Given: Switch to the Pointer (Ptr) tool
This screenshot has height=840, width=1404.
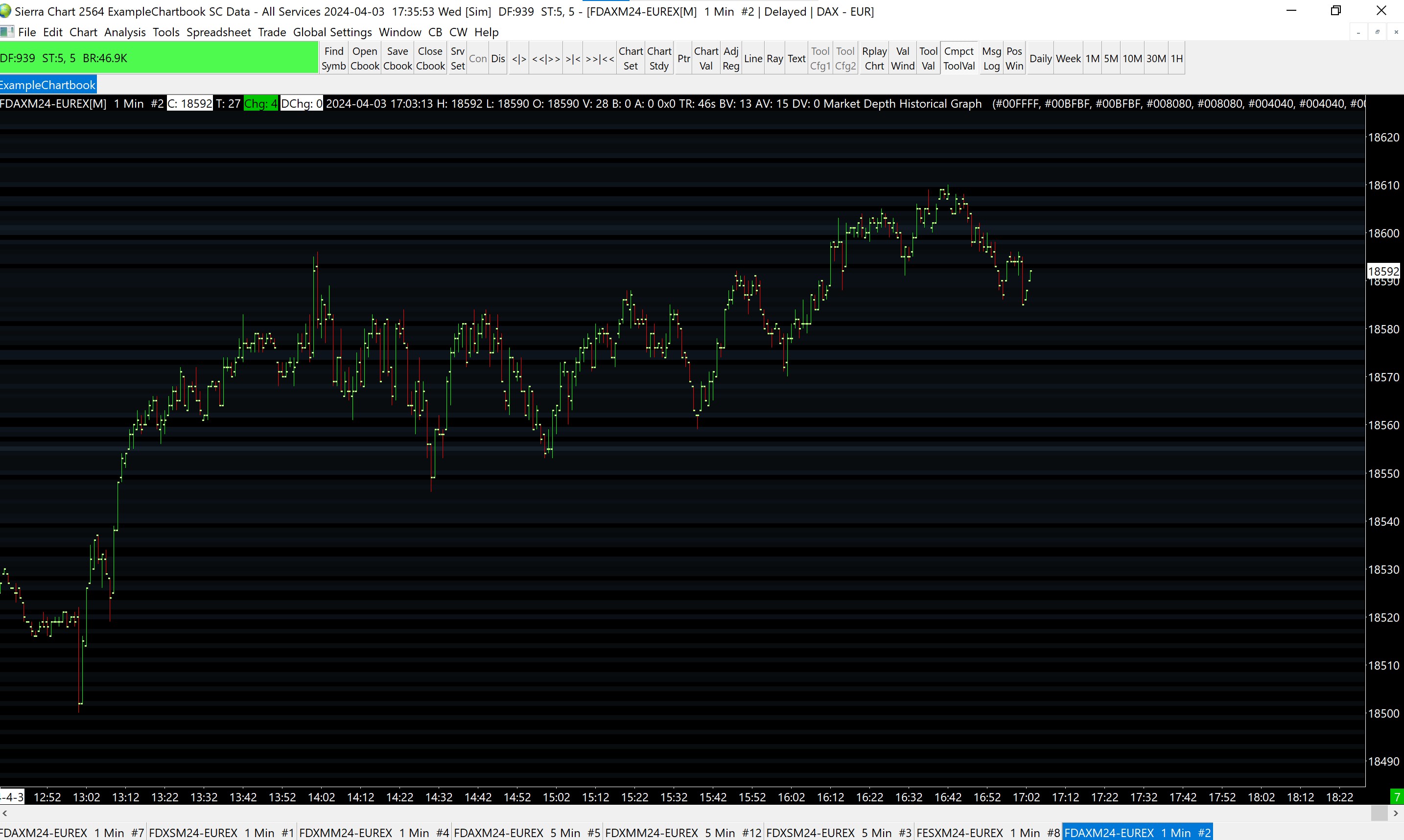Looking at the screenshot, I should (x=683, y=58).
